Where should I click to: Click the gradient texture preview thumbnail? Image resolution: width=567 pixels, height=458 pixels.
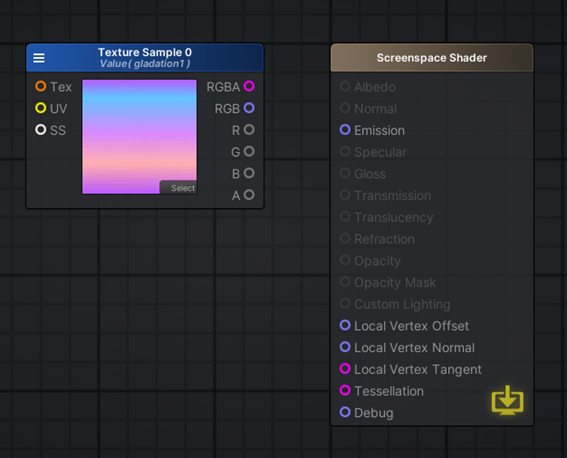140,137
